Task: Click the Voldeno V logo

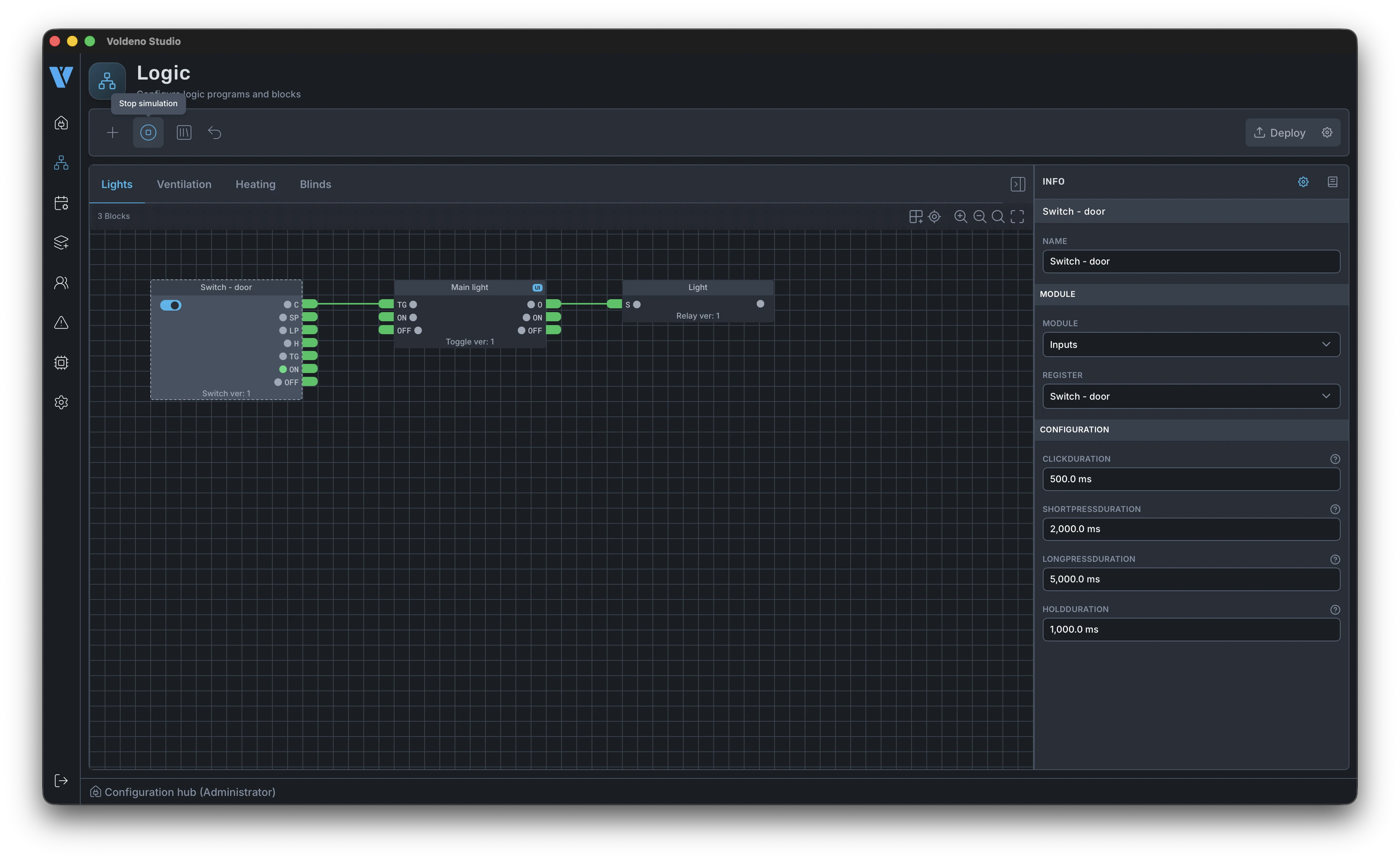Action: pyautogui.click(x=61, y=77)
